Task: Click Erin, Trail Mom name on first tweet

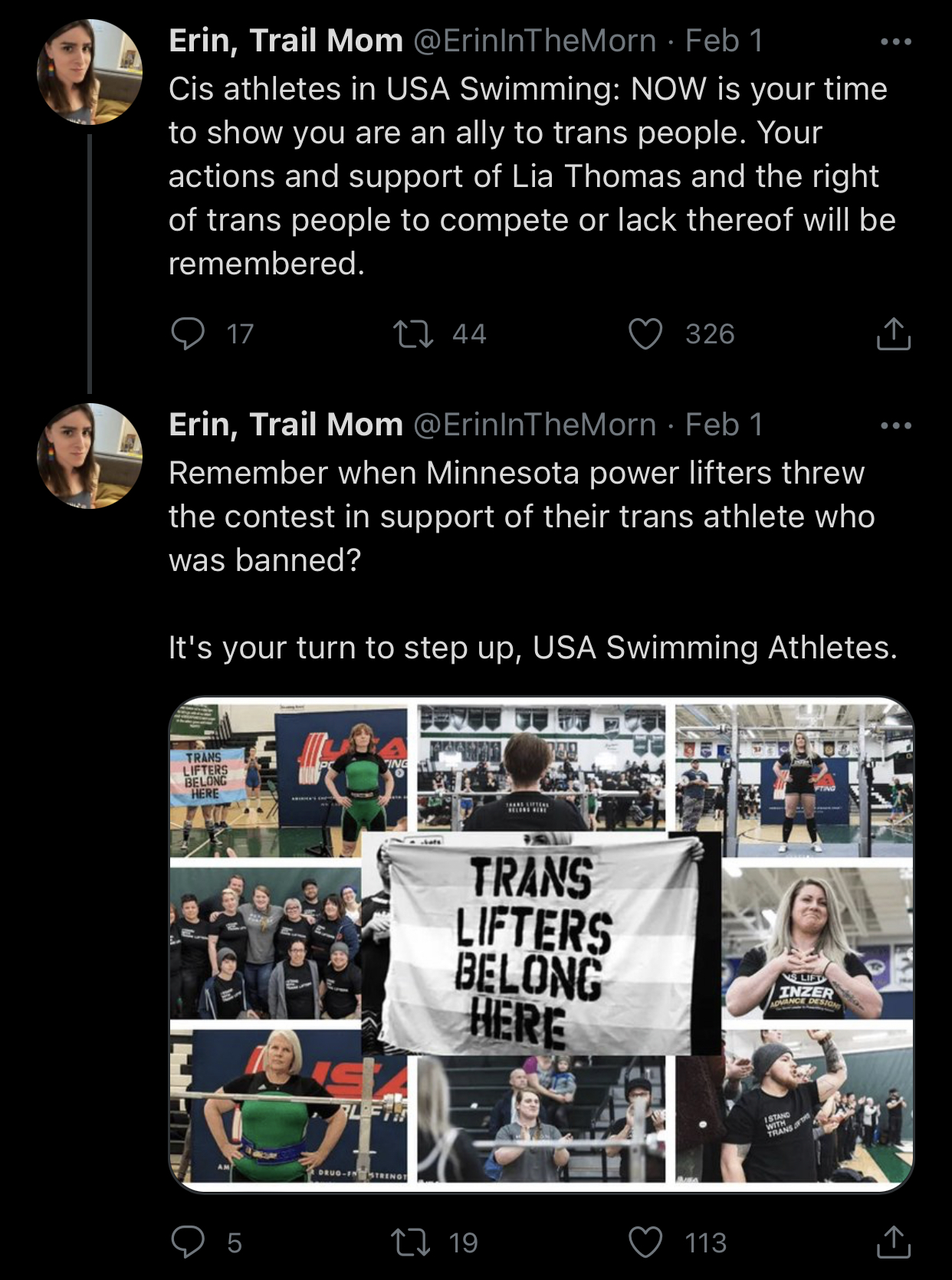Action: click(x=285, y=41)
